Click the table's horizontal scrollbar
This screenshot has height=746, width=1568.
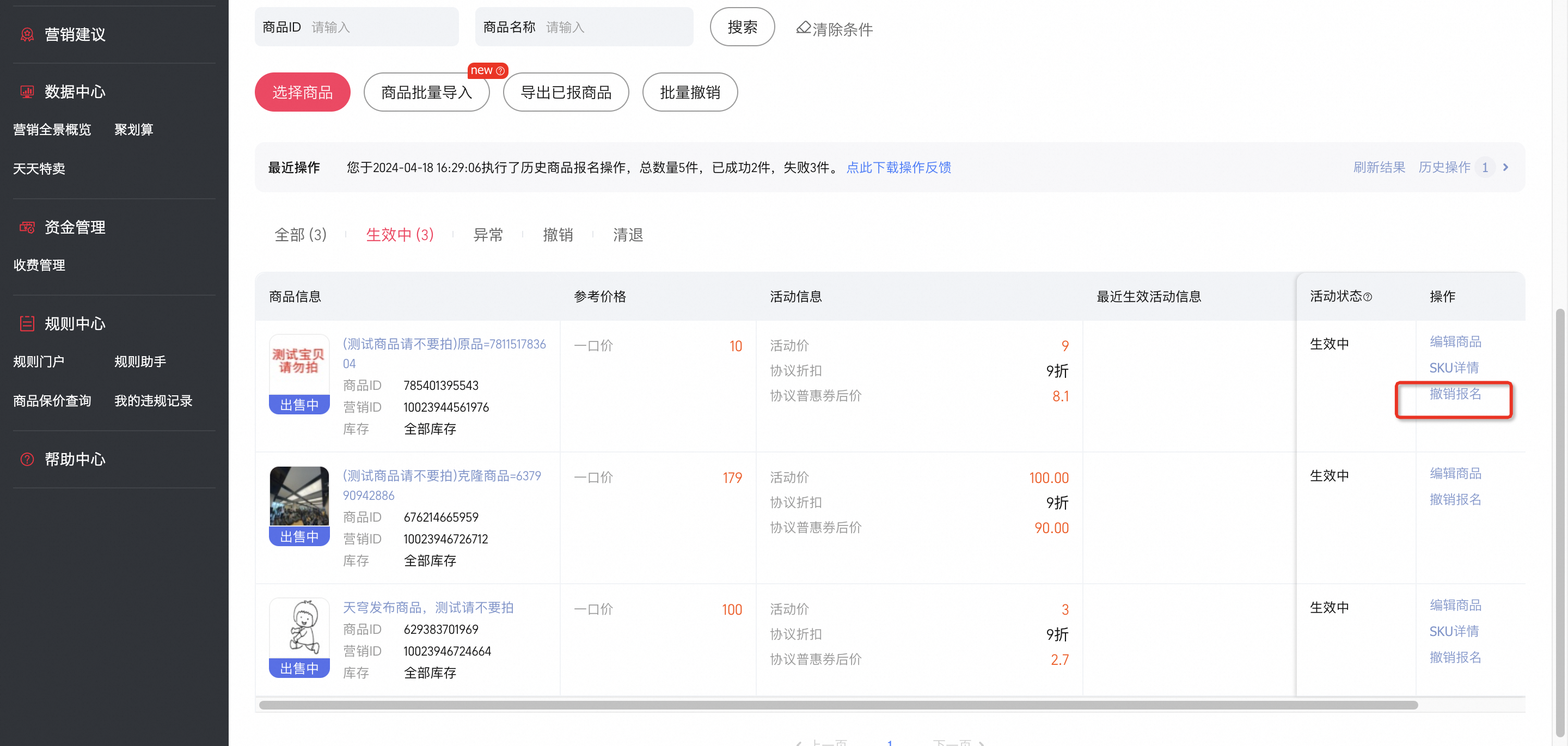click(838, 705)
